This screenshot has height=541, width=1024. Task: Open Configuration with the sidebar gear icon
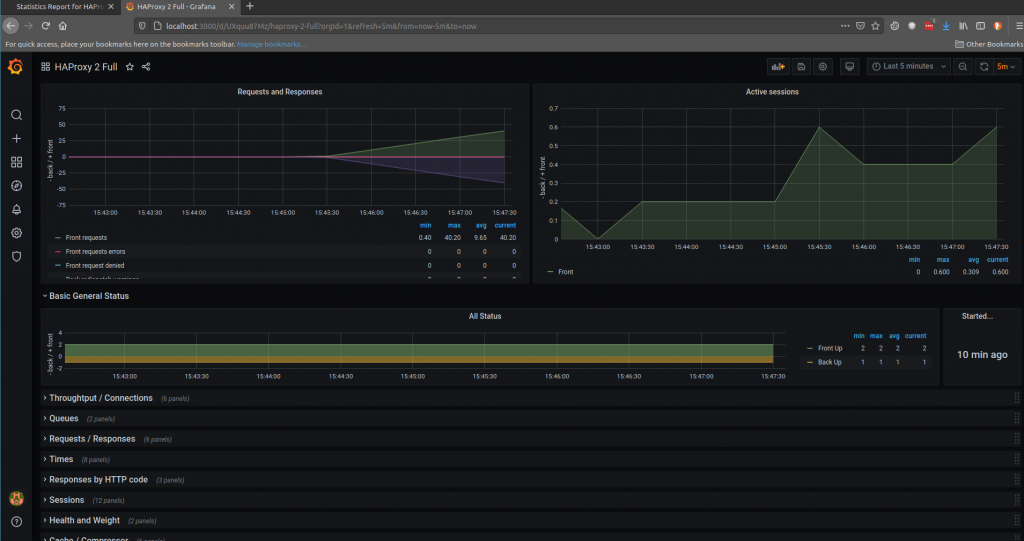pyautogui.click(x=16, y=233)
